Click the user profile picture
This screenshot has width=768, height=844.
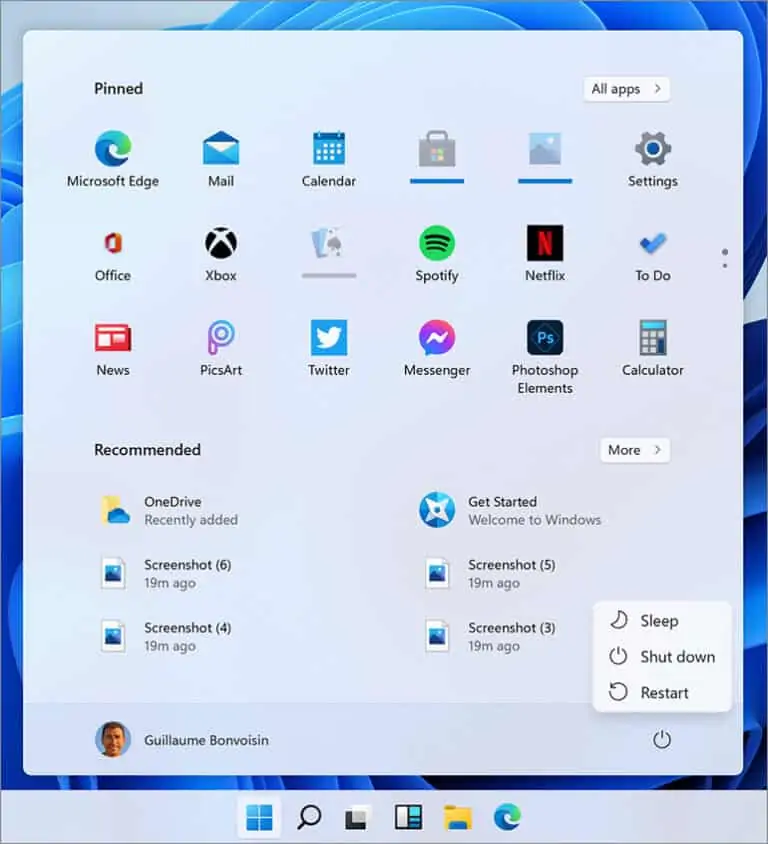coord(113,740)
